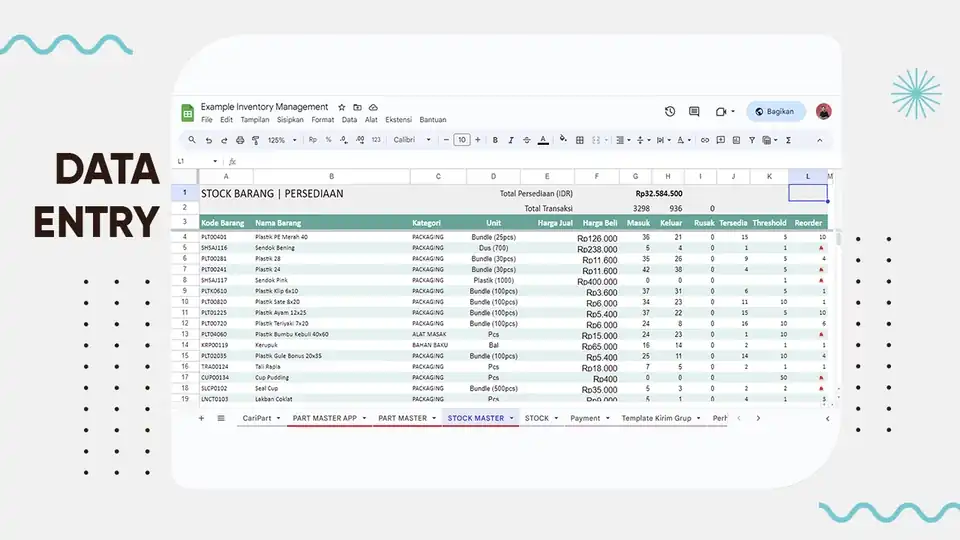The width and height of the screenshot is (960, 540).
Task: Open more number formats (123)
Action: tap(376, 140)
